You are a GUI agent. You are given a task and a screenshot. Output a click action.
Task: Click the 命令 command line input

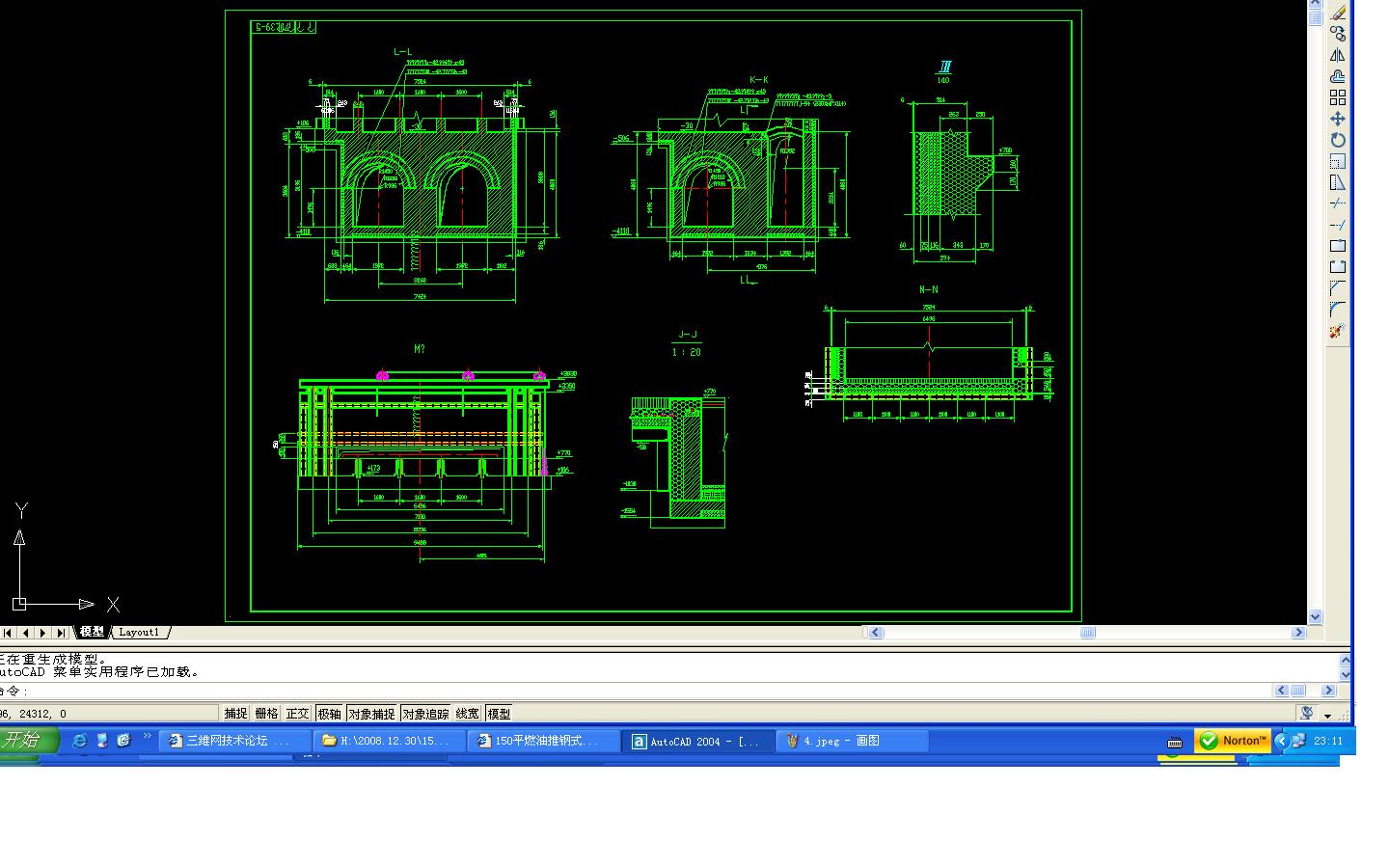[637, 691]
